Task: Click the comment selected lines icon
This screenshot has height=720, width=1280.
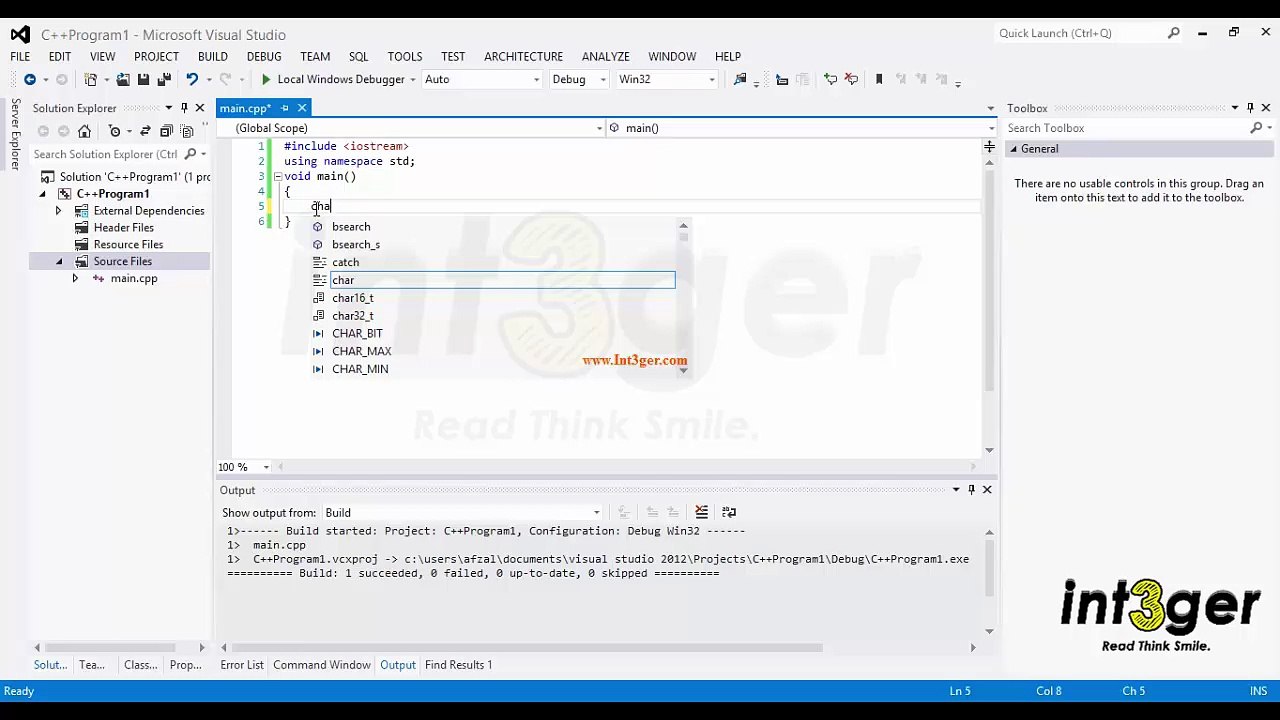Action: click(x=830, y=79)
